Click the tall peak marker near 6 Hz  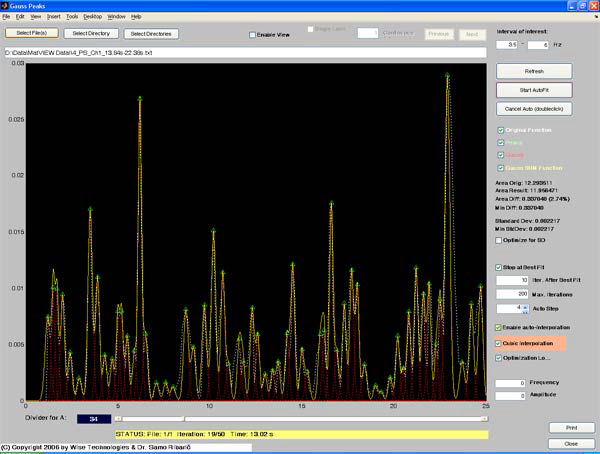pos(140,99)
